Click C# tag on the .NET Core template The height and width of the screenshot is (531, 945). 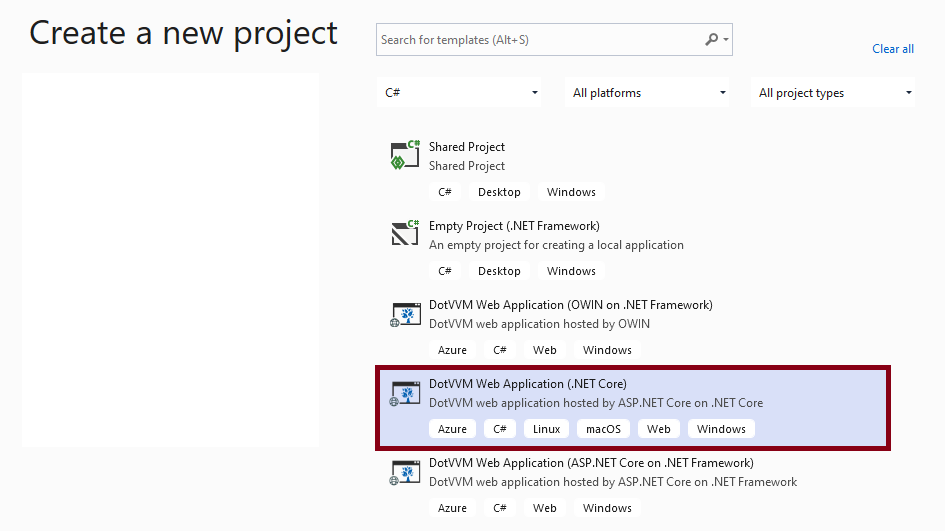coord(500,429)
